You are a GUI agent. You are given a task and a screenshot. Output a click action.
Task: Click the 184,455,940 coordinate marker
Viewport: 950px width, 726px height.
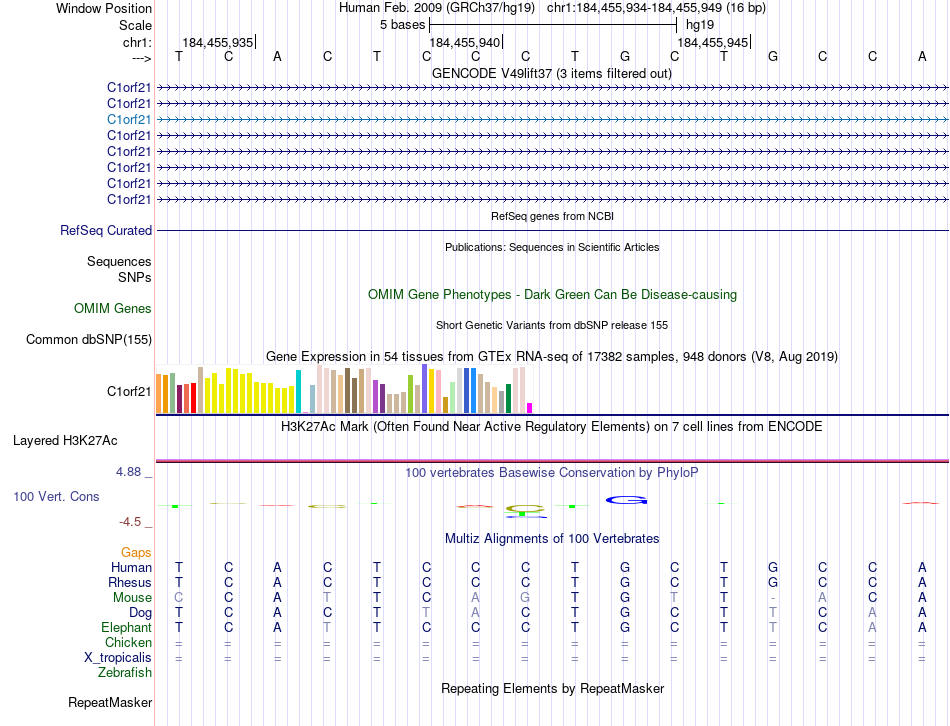(x=465, y=42)
